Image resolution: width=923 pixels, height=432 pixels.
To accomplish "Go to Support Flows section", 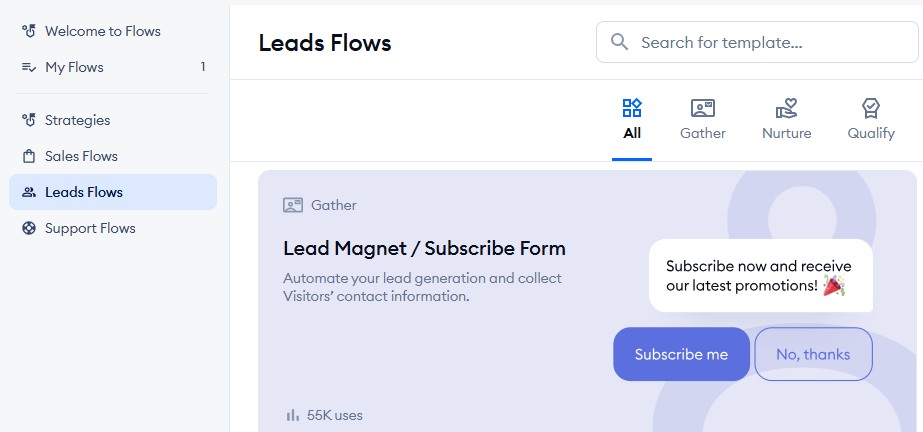I will (x=90, y=228).
